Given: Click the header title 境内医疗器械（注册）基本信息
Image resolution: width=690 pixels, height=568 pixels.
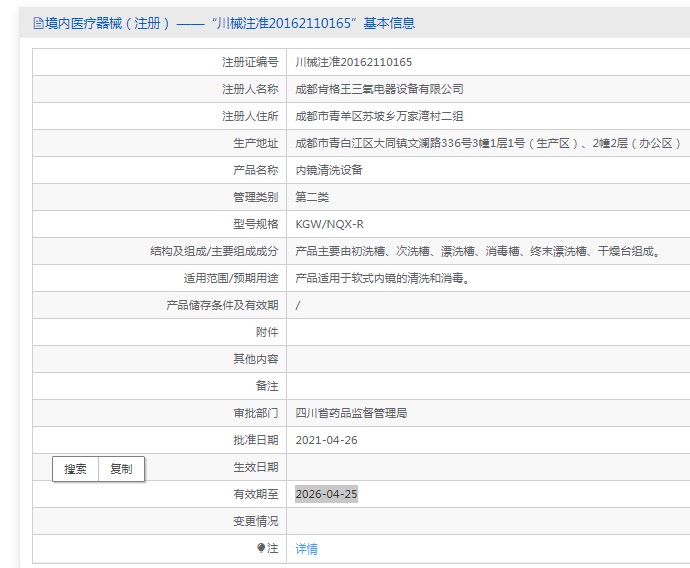Looking at the screenshot, I should point(229,23).
